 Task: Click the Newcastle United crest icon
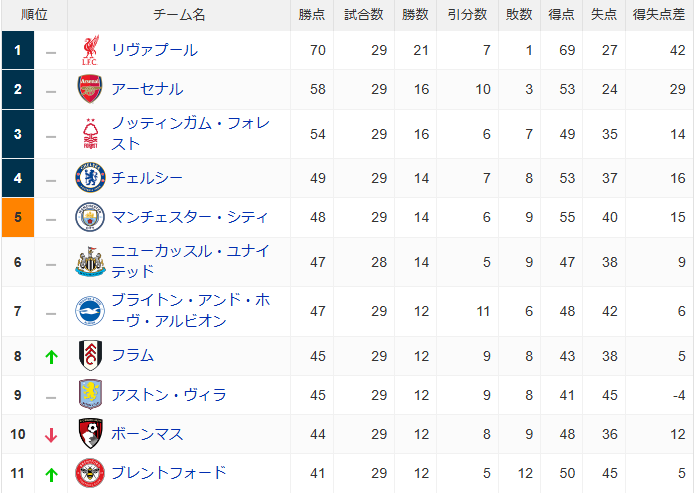(90, 262)
